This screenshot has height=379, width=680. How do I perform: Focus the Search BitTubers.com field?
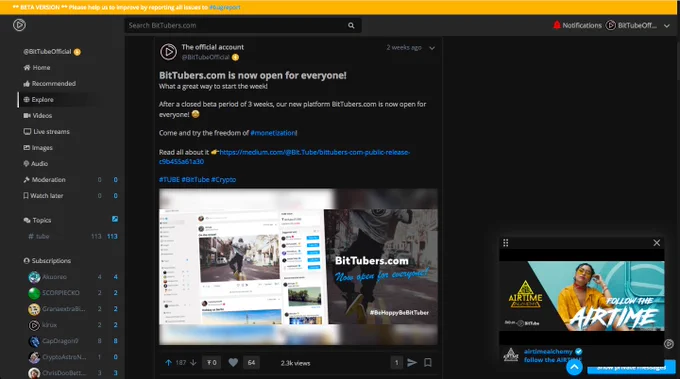coord(243,26)
